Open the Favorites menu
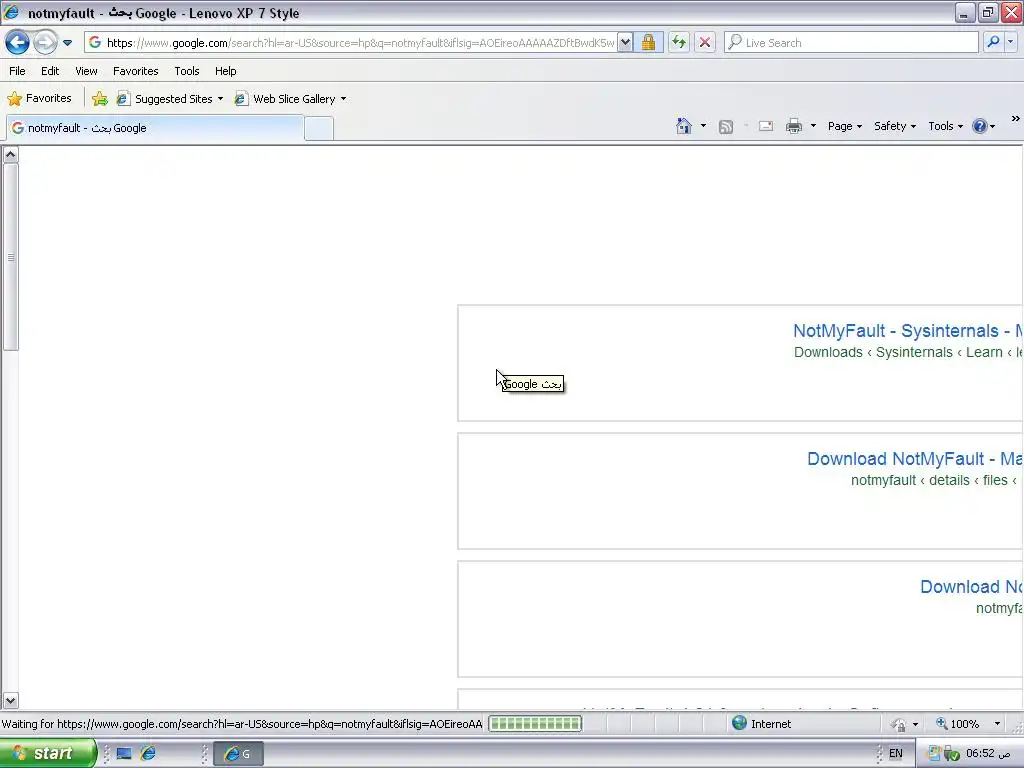 [135, 71]
